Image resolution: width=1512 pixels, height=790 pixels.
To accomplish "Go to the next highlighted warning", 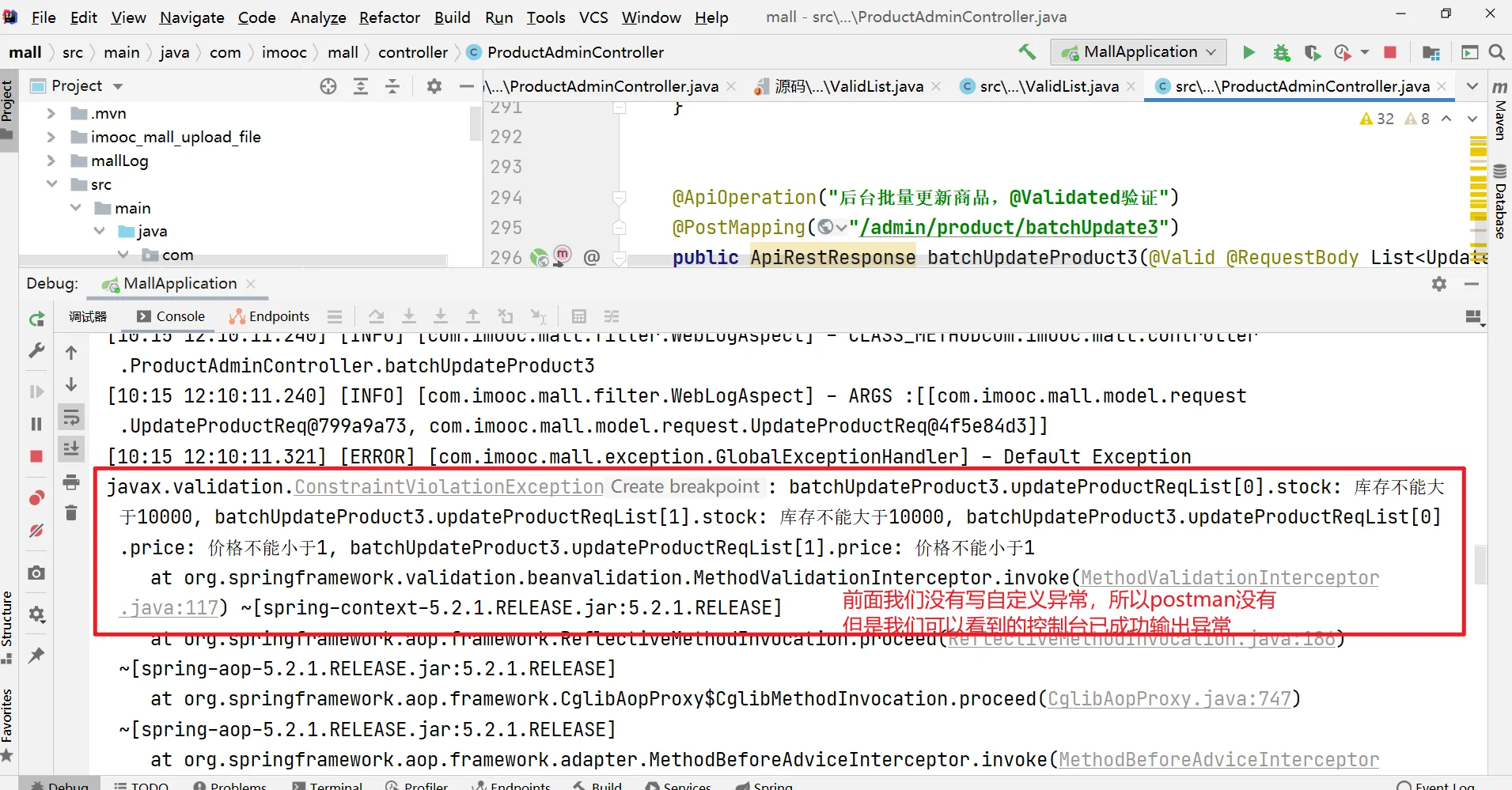I will 1472,119.
